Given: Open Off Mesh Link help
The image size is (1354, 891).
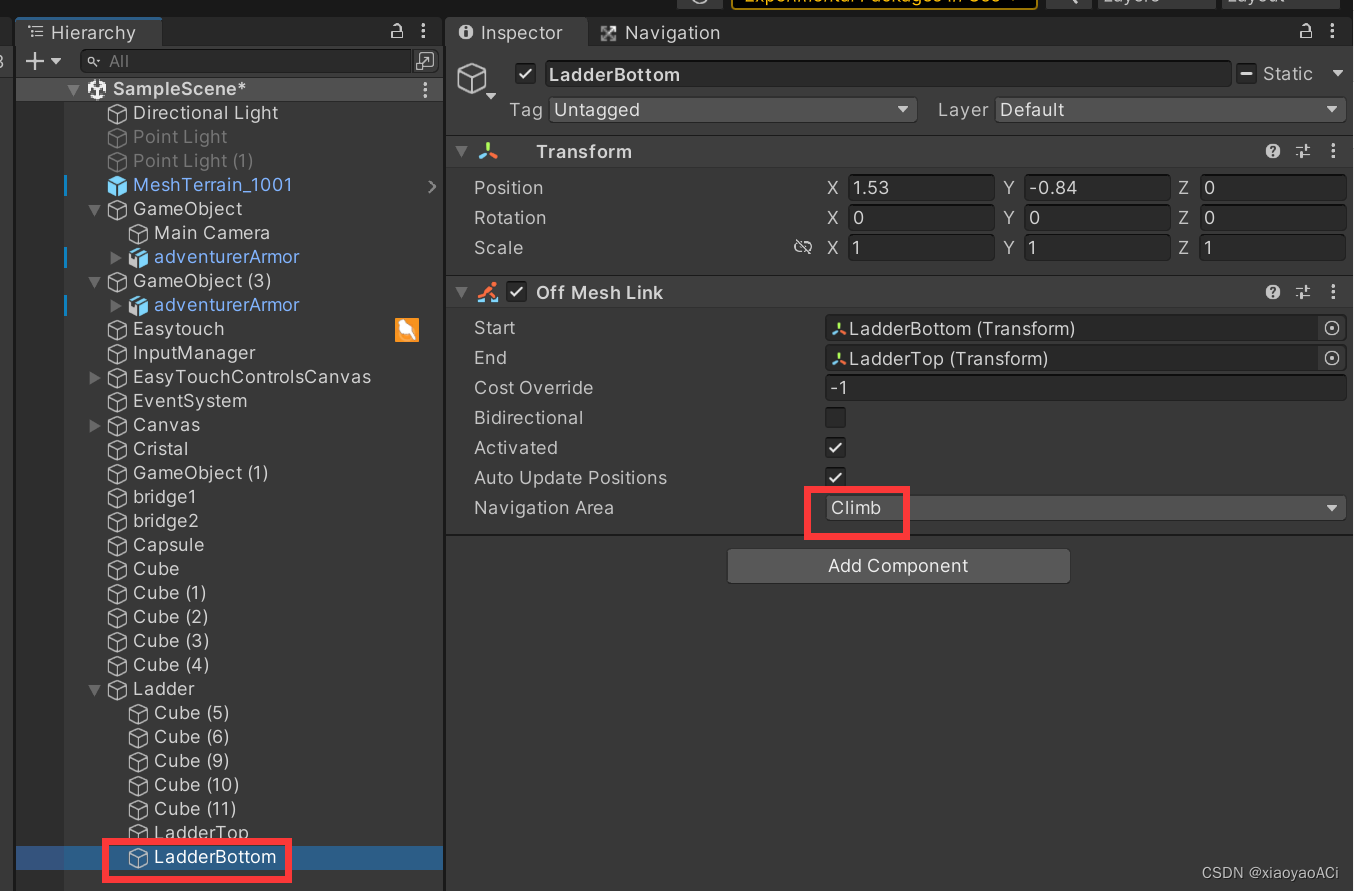Looking at the screenshot, I should pos(1273,293).
